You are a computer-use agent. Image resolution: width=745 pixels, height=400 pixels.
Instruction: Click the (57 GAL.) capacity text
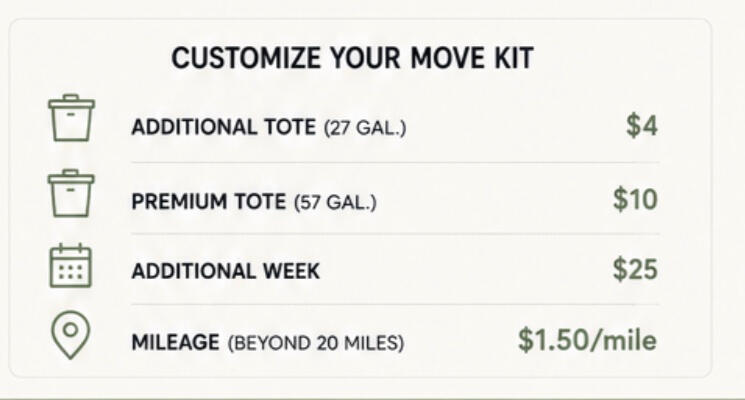click(335, 203)
